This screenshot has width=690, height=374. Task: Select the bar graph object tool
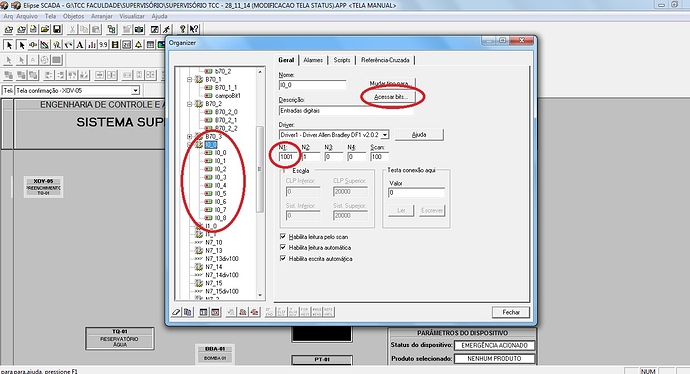tap(92, 45)
